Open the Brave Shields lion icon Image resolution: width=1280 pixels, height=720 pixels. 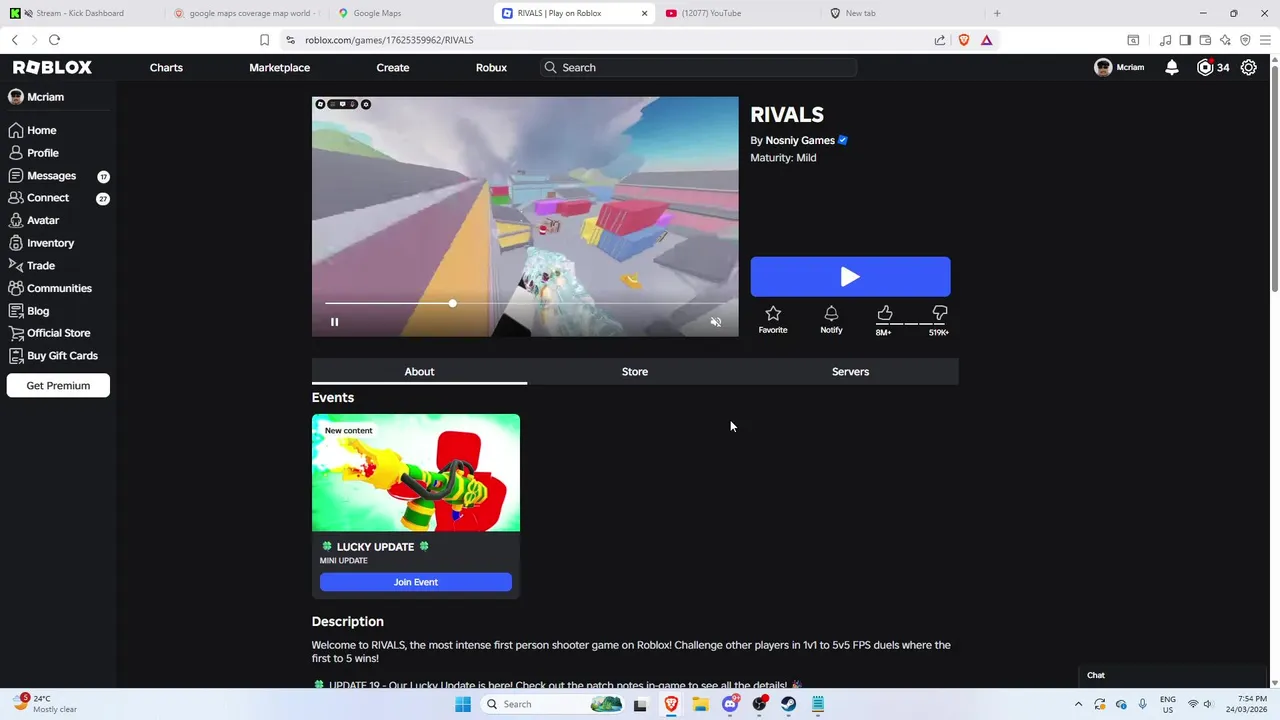964,40
